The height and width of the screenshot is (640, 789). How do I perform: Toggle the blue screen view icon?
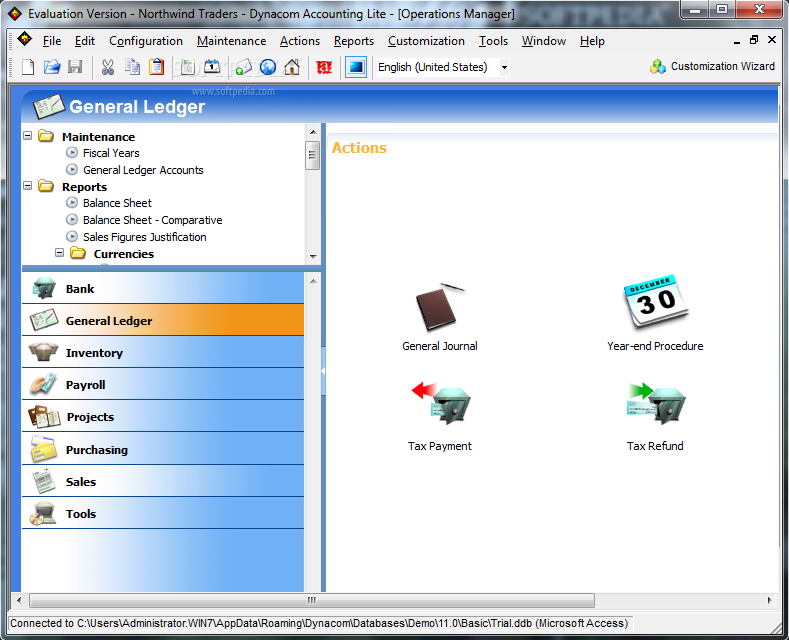356,67
